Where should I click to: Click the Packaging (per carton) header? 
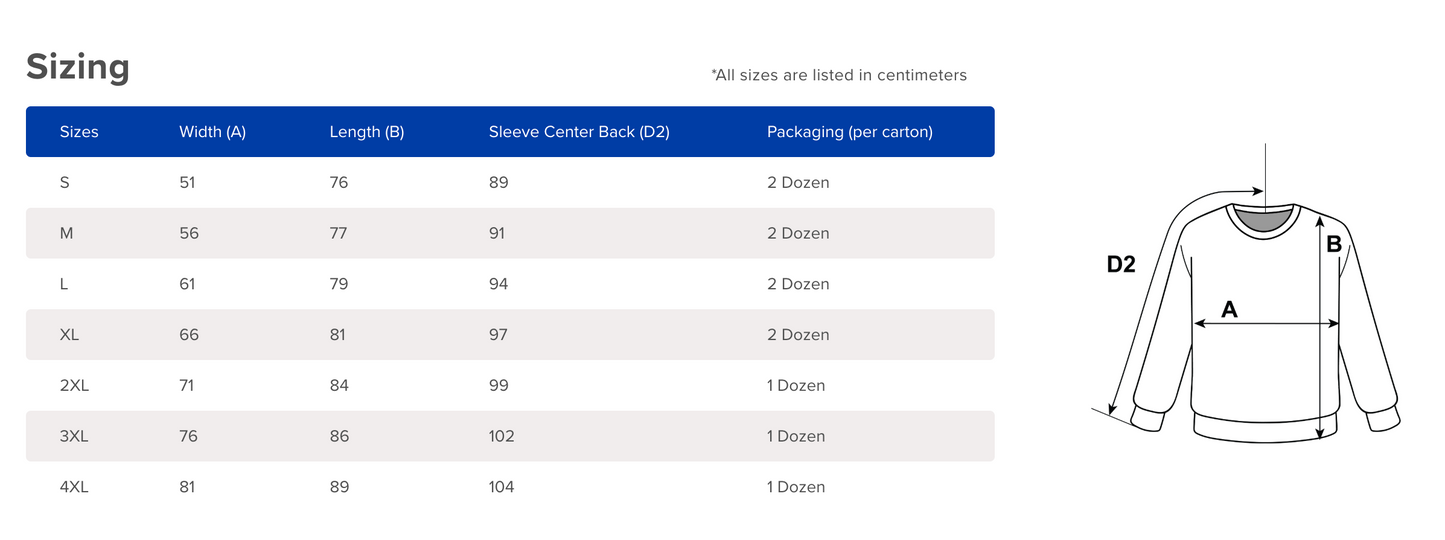coord(849,132)
